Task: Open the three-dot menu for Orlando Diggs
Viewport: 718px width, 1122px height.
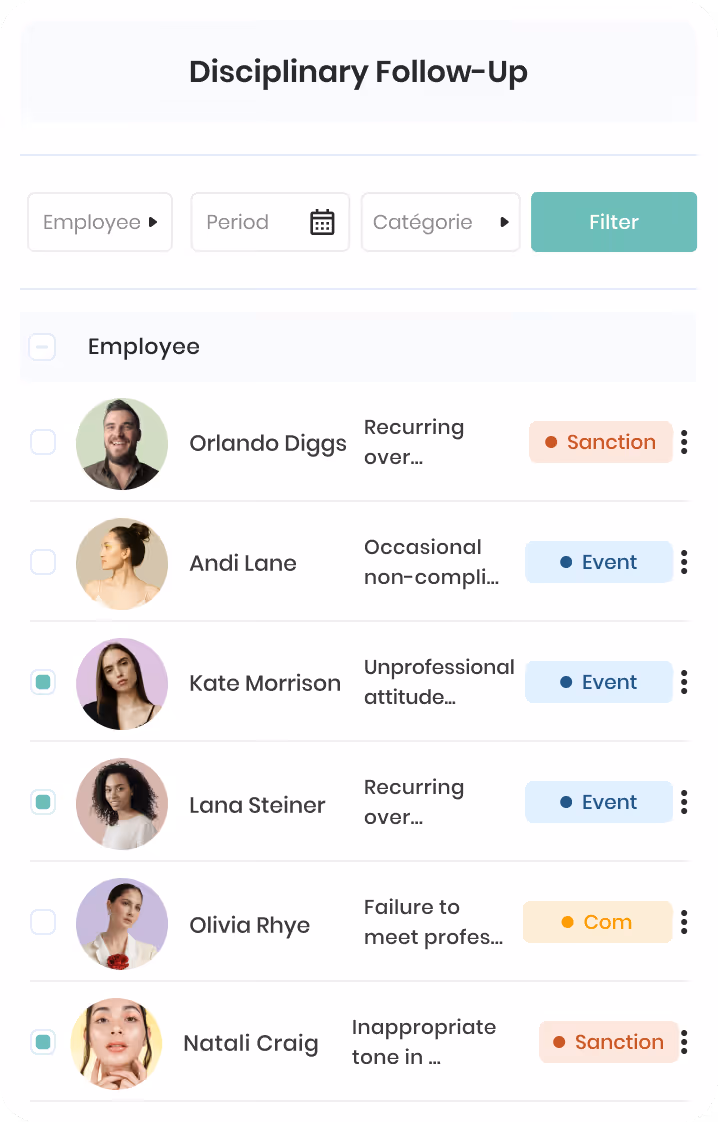Action: click(x=684, y=442)
